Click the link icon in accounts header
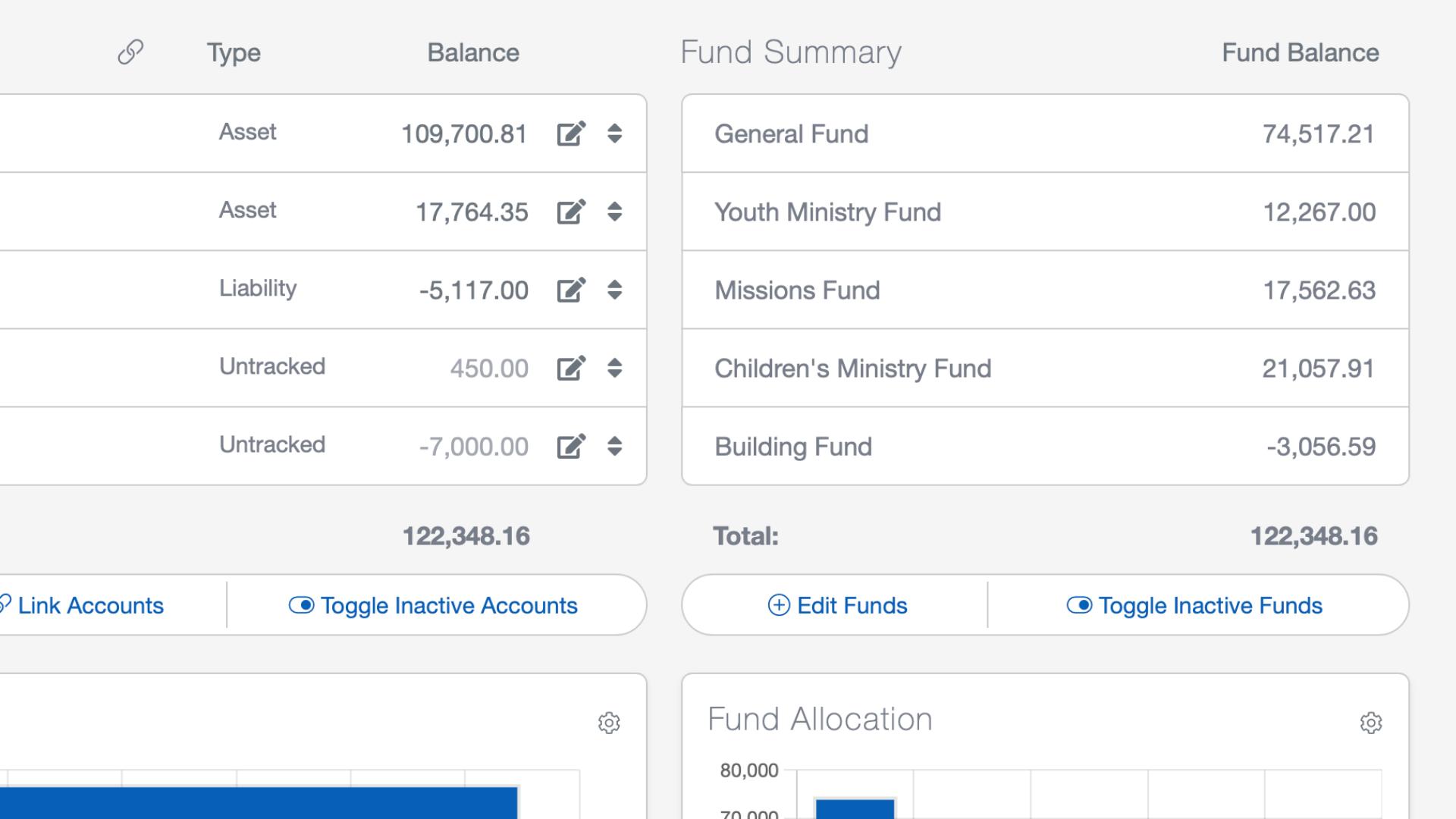Viewport: 1456px width, 819px height. [130, 52]
